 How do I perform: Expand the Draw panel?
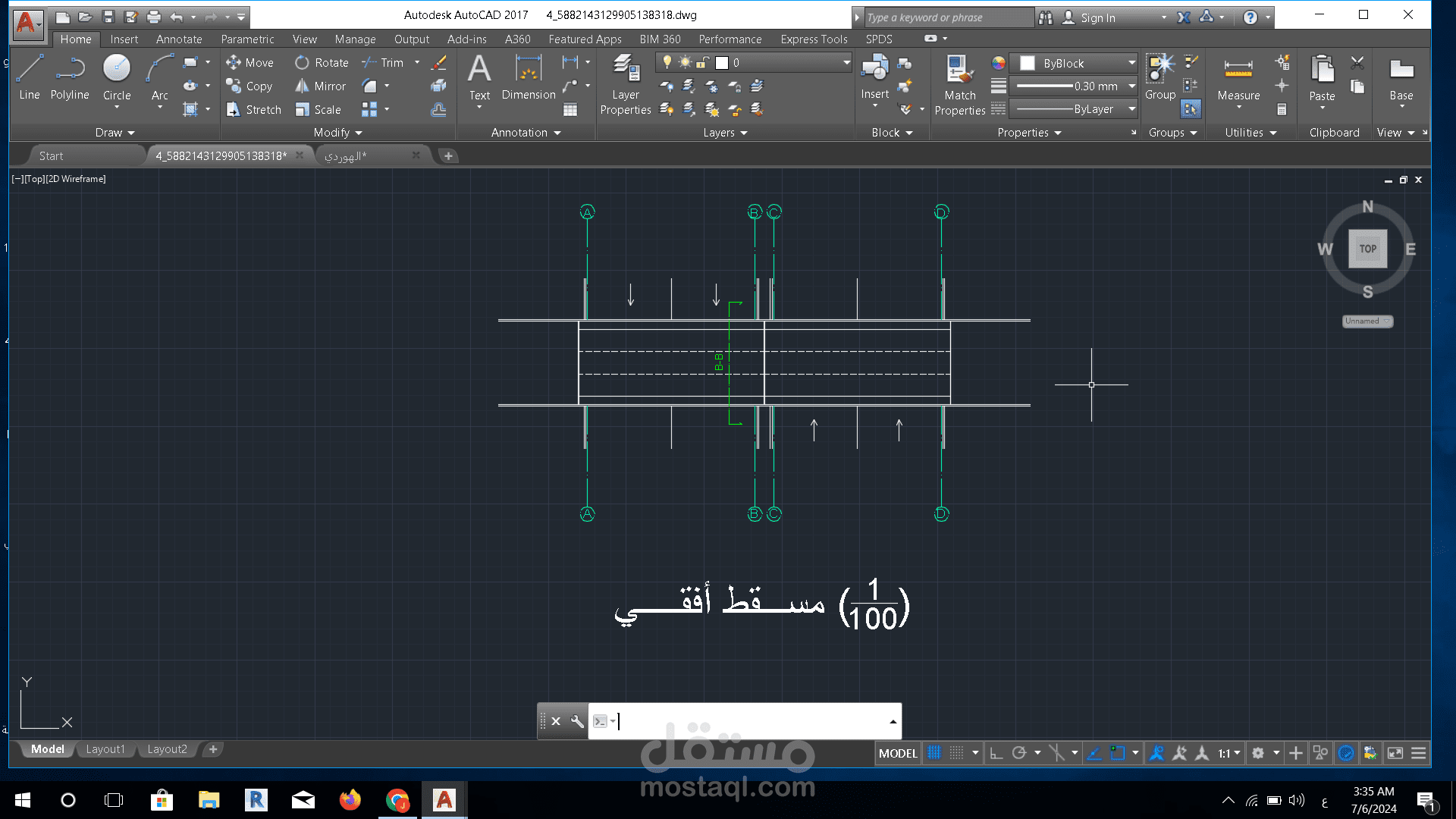[115, 133]
